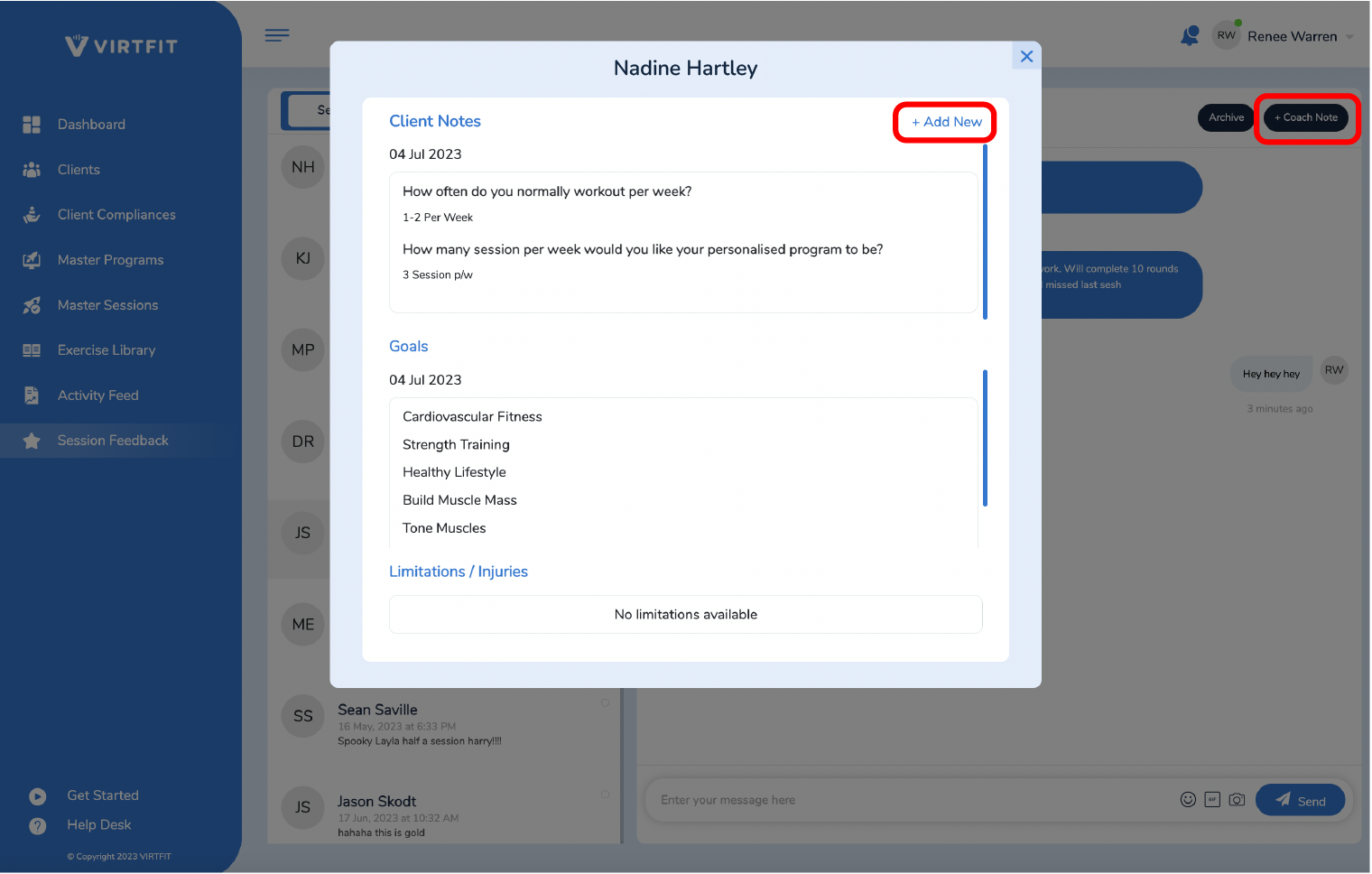Open Master Programs menu item
Screen dimensions: 1372x874
pos(110,260)
